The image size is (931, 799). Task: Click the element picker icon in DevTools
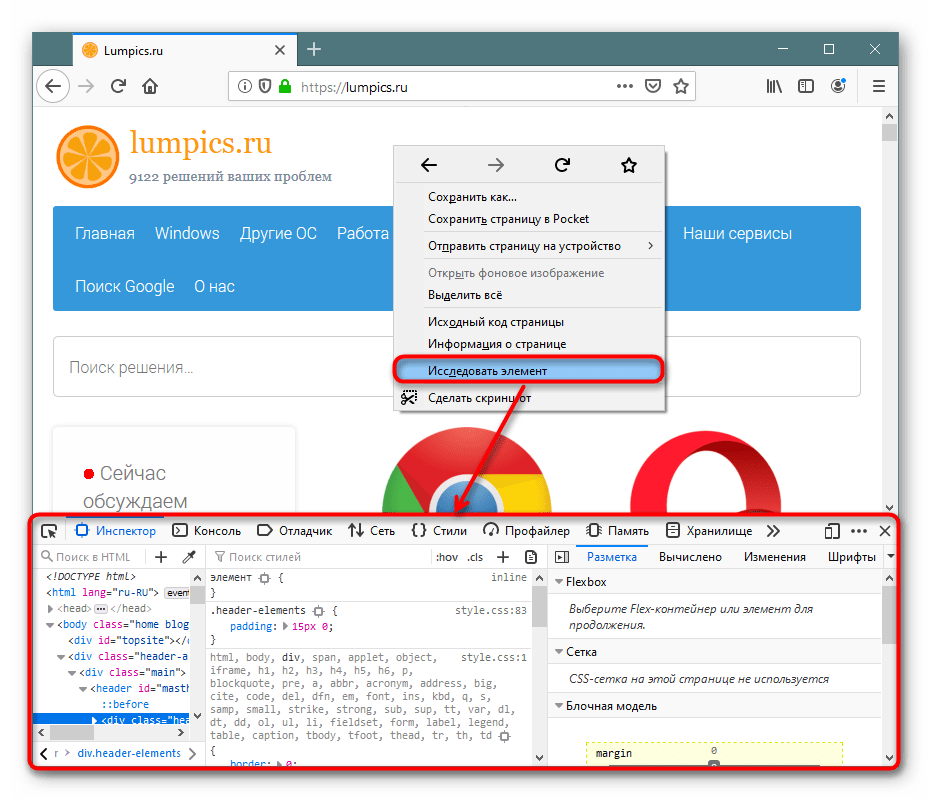tap(48, 531)
